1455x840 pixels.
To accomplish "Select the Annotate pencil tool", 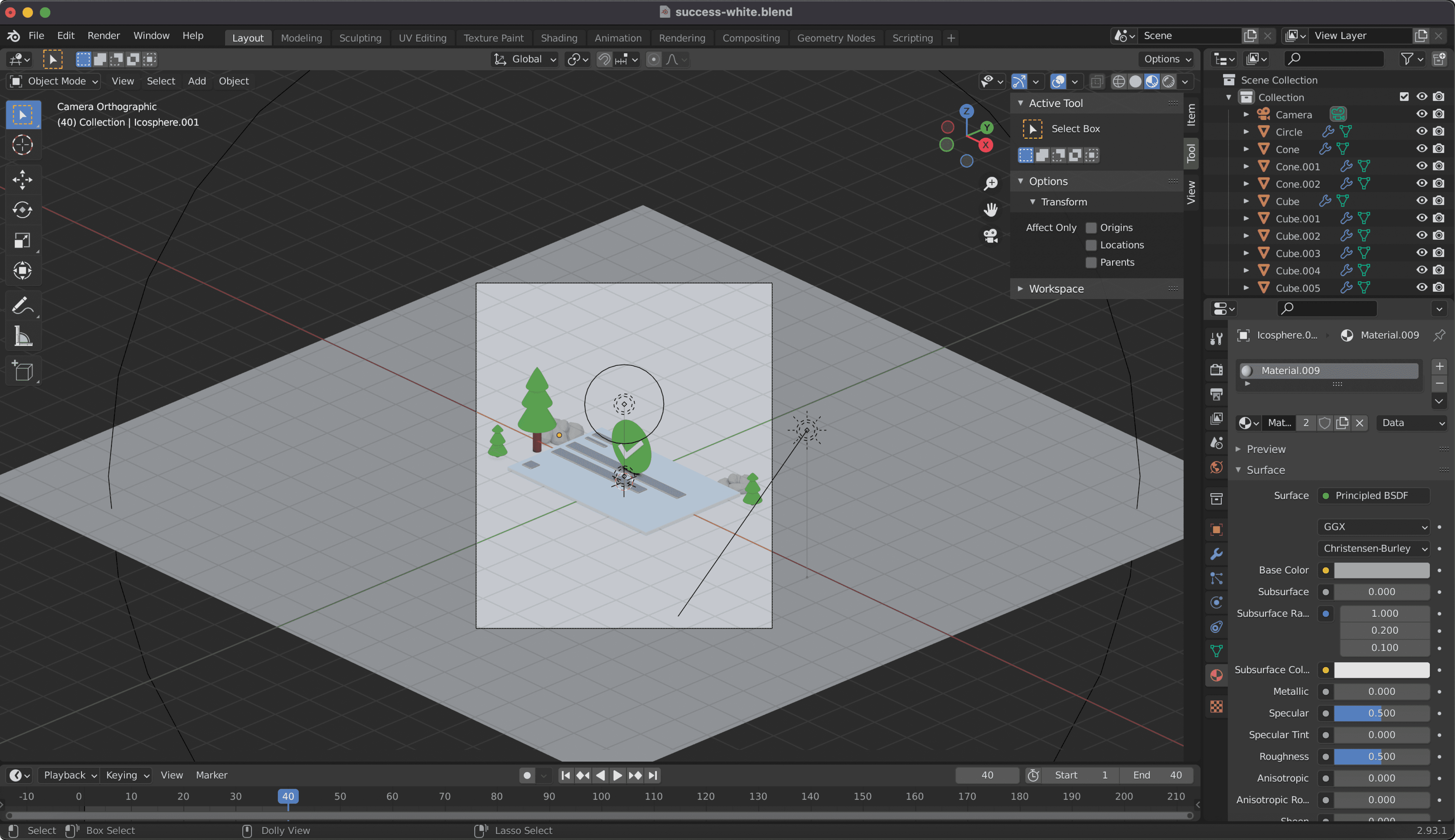I will coord(23,306).
